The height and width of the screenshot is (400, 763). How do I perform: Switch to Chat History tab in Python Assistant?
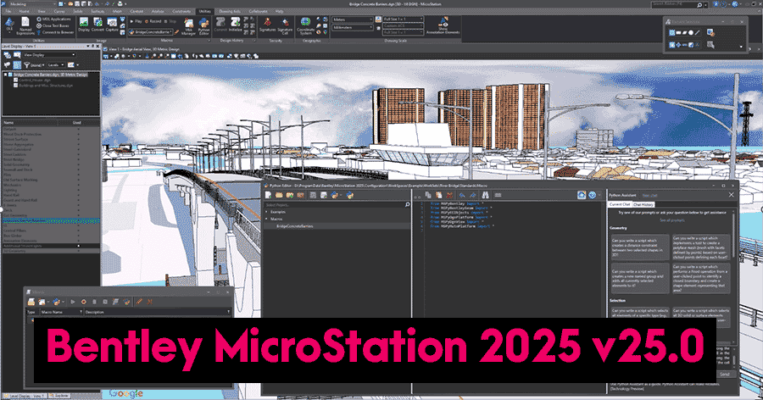coord(643,205)
